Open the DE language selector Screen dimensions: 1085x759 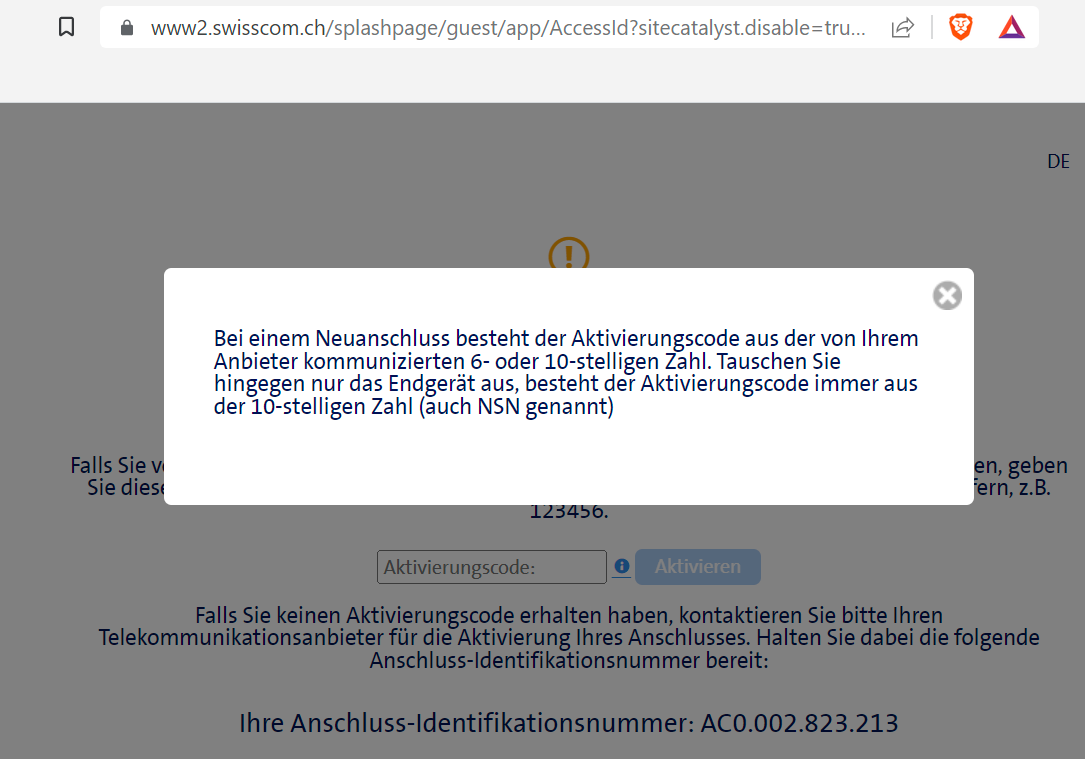point(1058,162)
